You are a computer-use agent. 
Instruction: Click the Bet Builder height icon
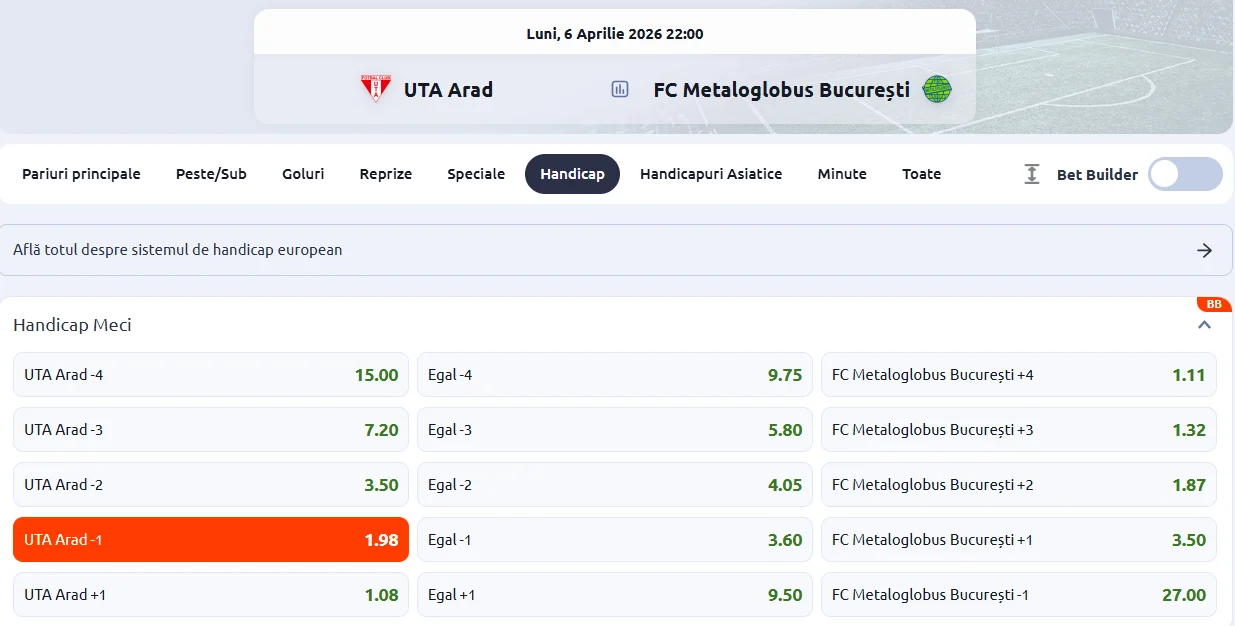pyautogui.click(x=1032, y=174)
